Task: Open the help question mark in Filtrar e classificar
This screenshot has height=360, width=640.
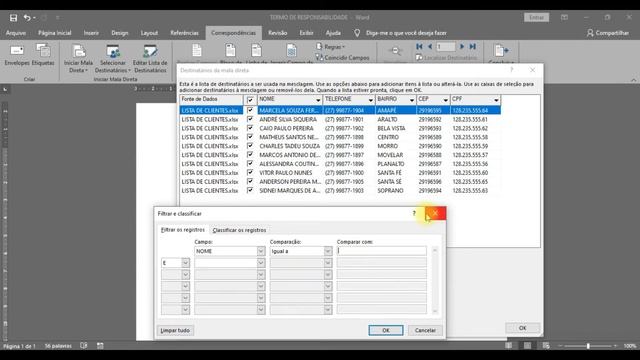Action: pos(414,213)
